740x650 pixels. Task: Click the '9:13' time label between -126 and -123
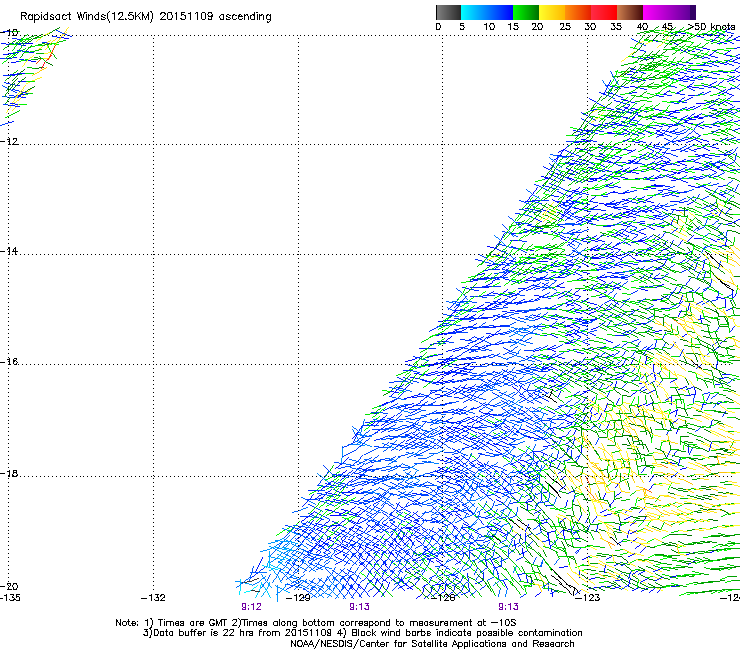[508, 607]
